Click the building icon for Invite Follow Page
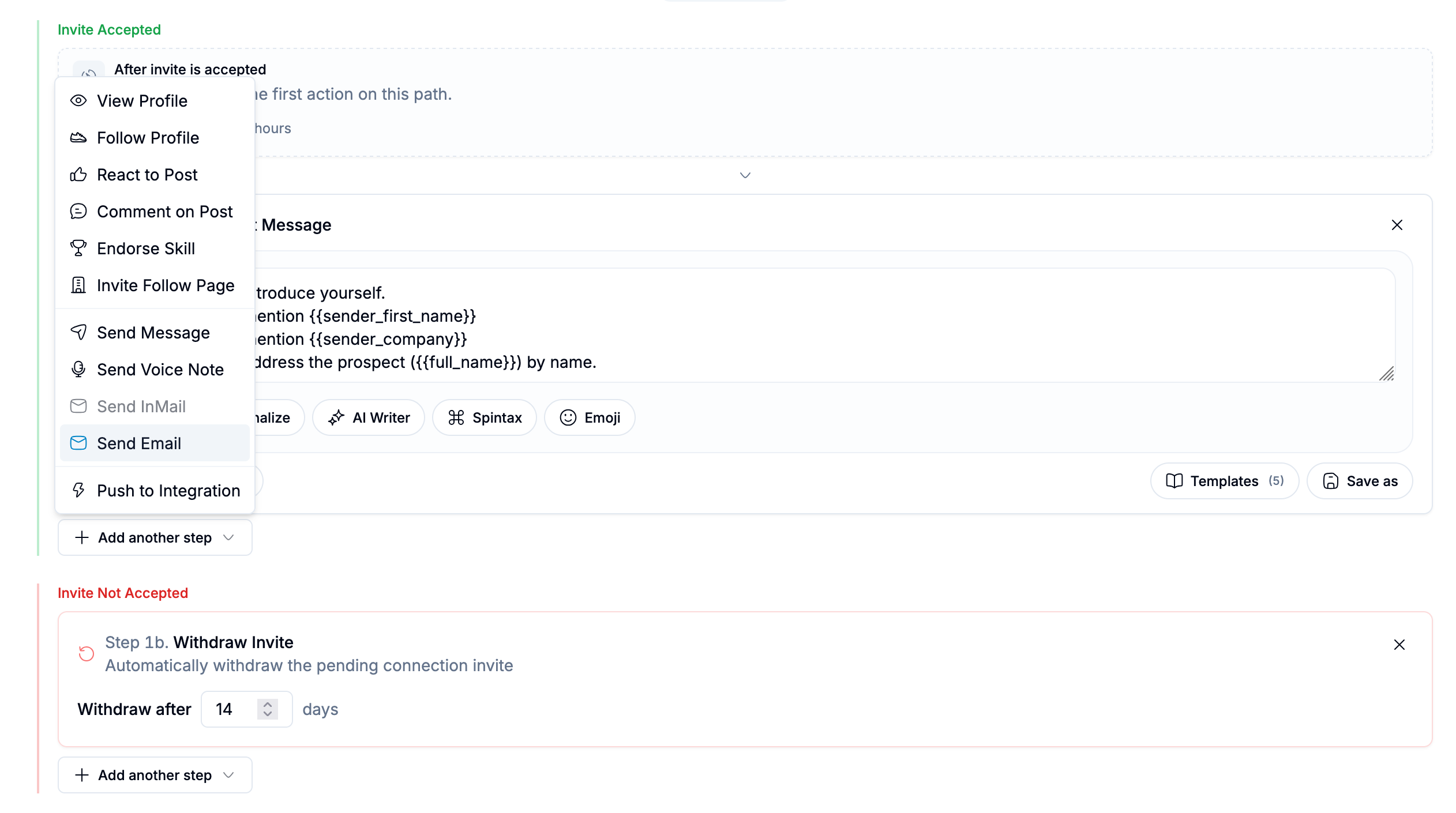This screenshot has height=813, width=1456. click(x=78, y=285)
